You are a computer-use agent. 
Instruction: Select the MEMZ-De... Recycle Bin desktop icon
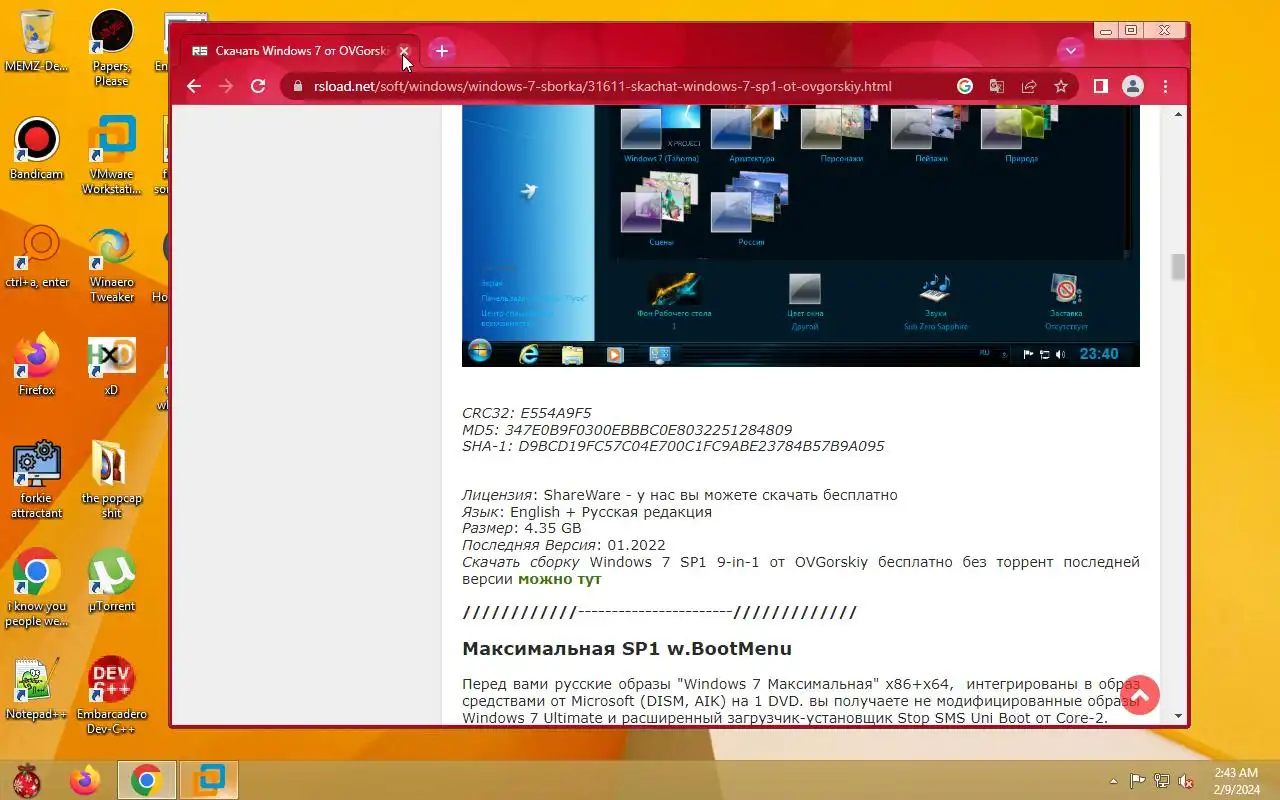click(37, 42)
